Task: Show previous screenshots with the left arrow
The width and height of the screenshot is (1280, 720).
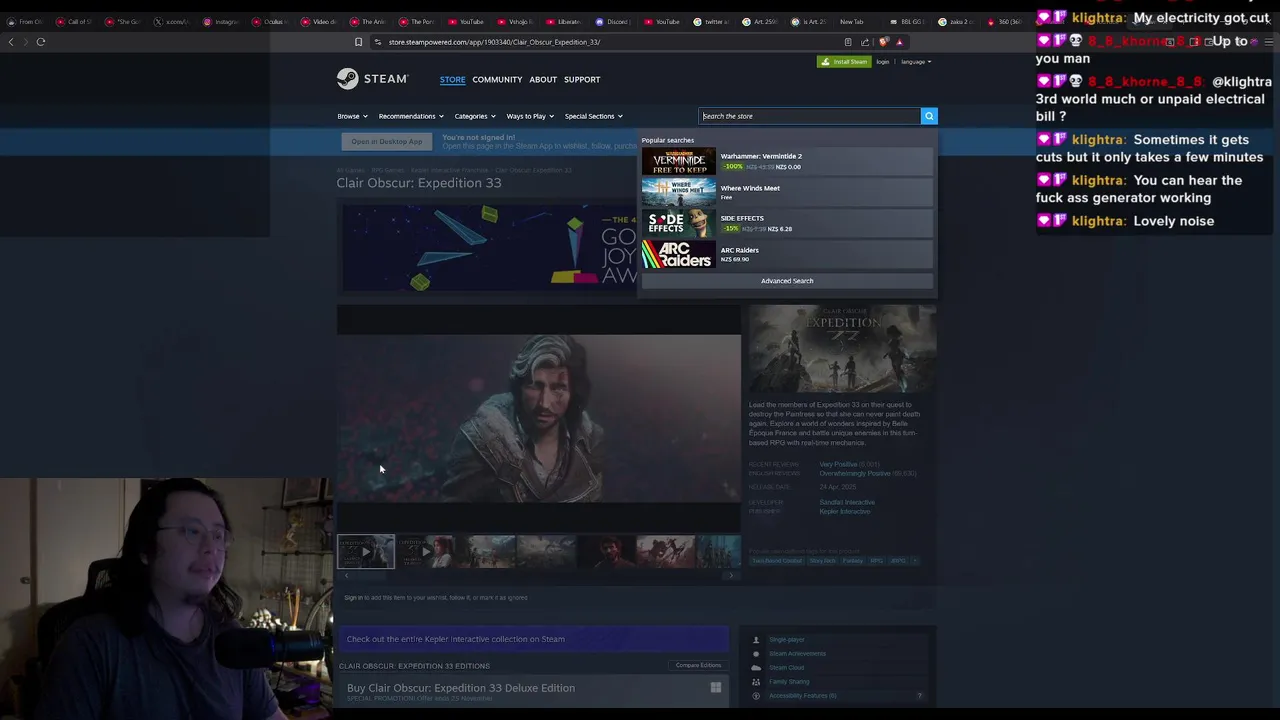Action: pos(346,575)
